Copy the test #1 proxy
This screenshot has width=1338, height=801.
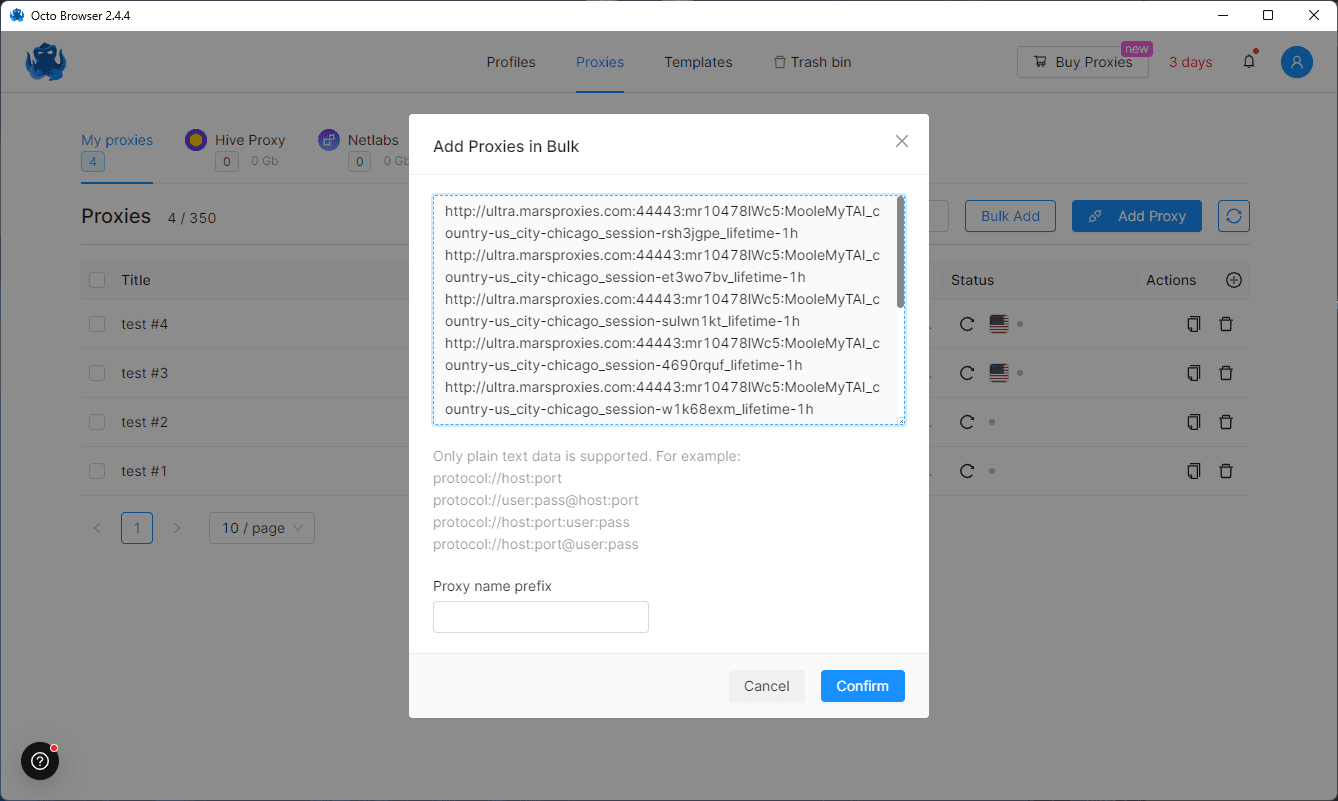[1193, 471]
